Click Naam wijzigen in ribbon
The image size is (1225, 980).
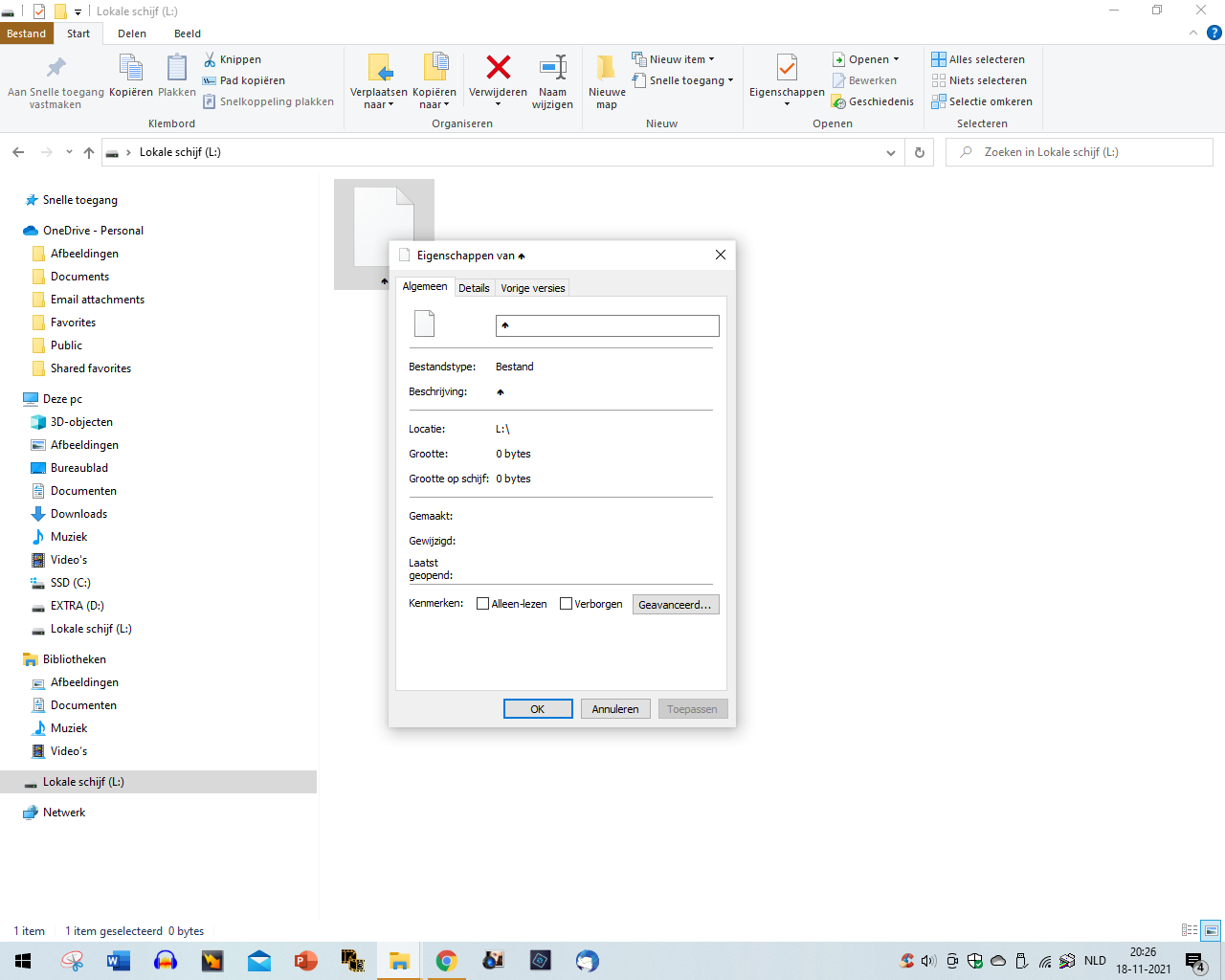[x=552, y=81]
